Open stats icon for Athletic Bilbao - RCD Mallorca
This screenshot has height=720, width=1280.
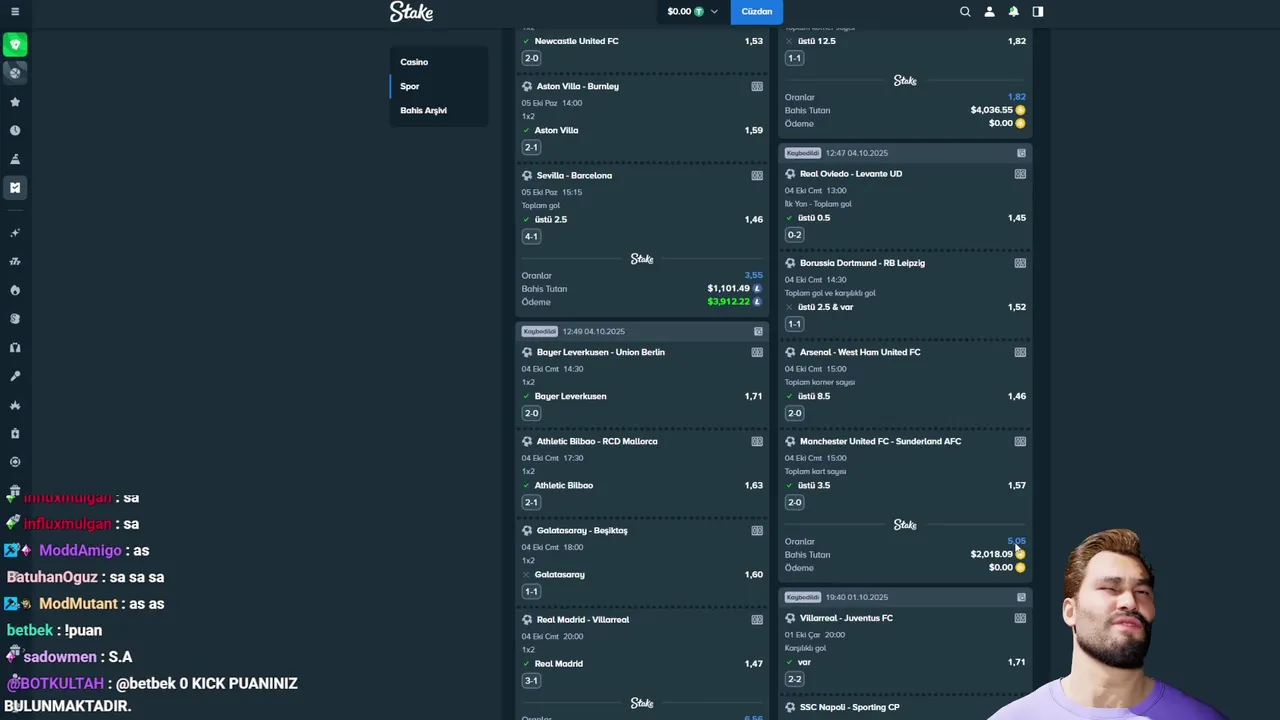(757, 441)
